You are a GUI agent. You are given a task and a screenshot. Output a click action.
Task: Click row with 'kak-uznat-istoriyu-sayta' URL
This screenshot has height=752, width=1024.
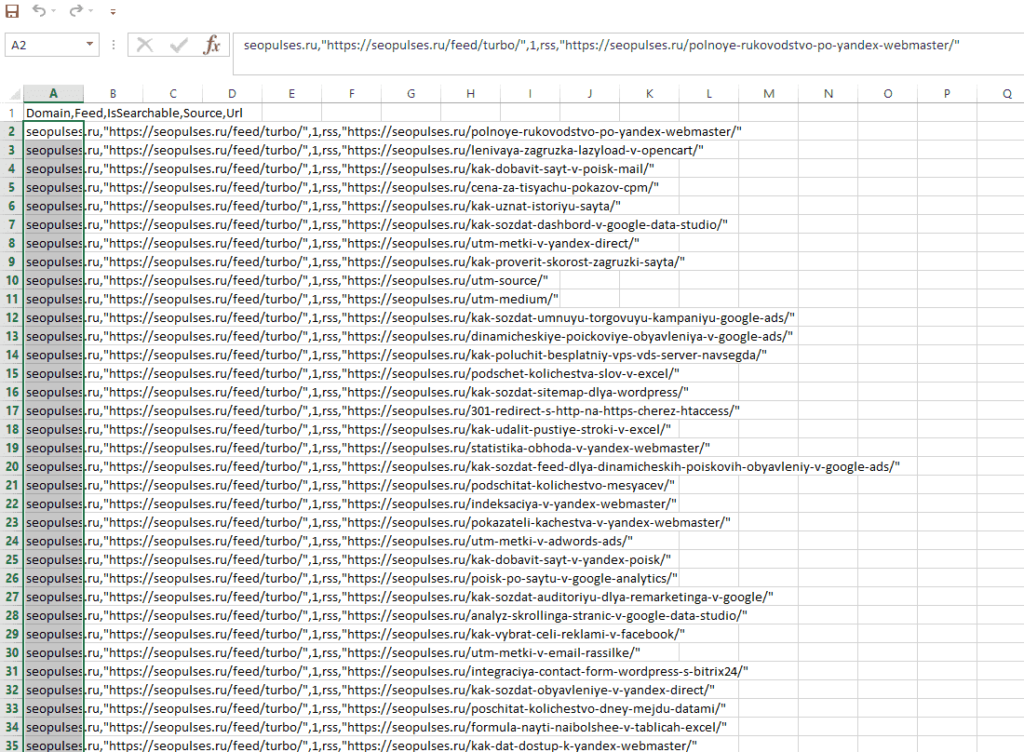pos(323,206)
